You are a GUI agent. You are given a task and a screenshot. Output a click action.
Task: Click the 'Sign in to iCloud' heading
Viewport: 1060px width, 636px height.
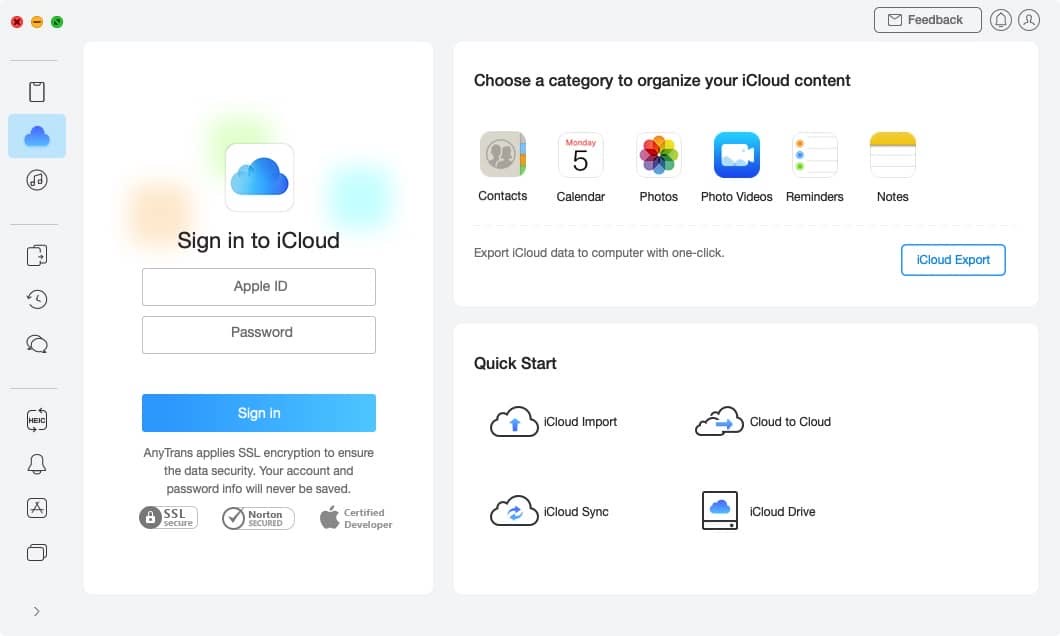258,241
